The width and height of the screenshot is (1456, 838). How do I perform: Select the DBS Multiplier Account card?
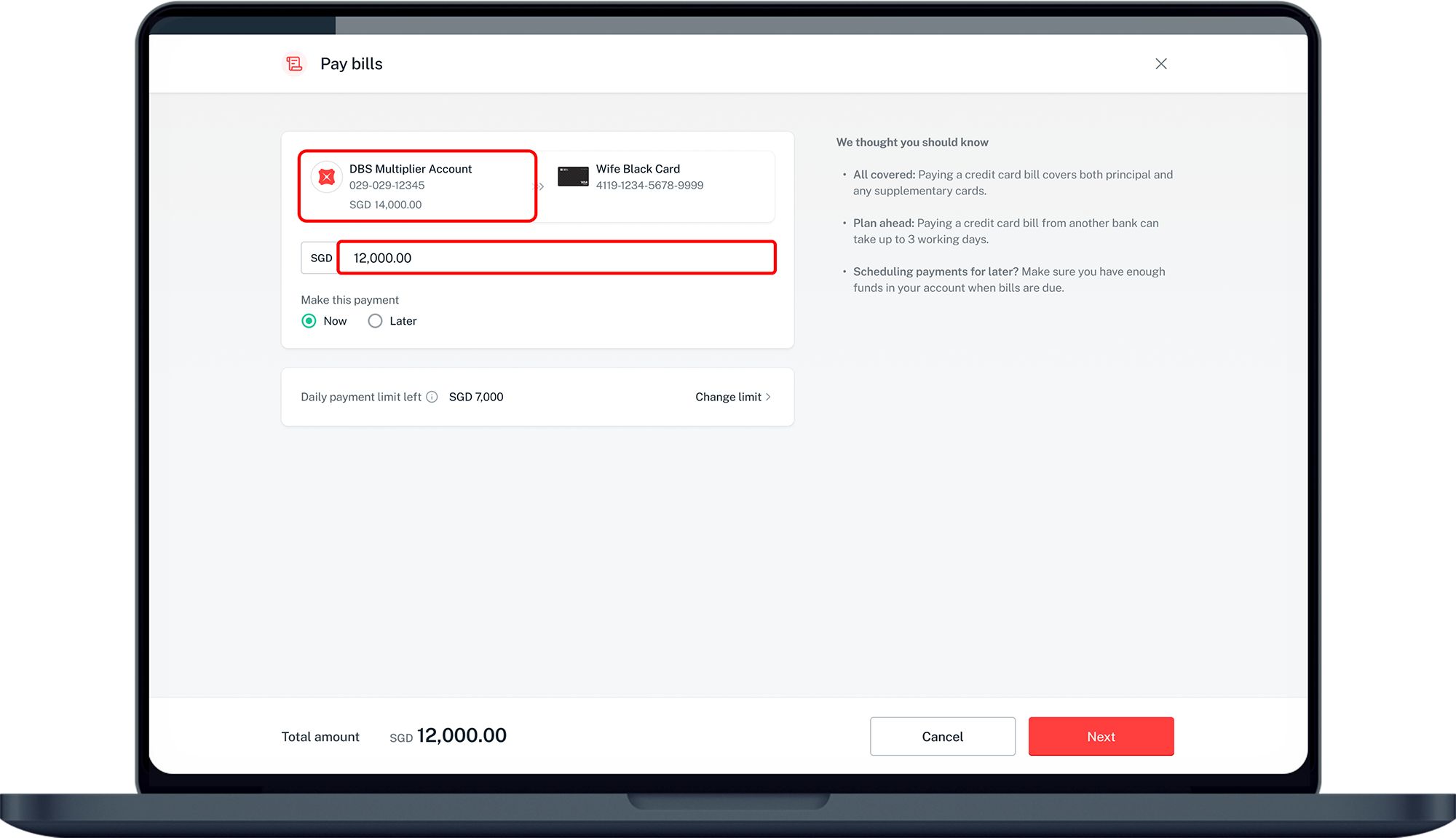(x=417, y=186)
